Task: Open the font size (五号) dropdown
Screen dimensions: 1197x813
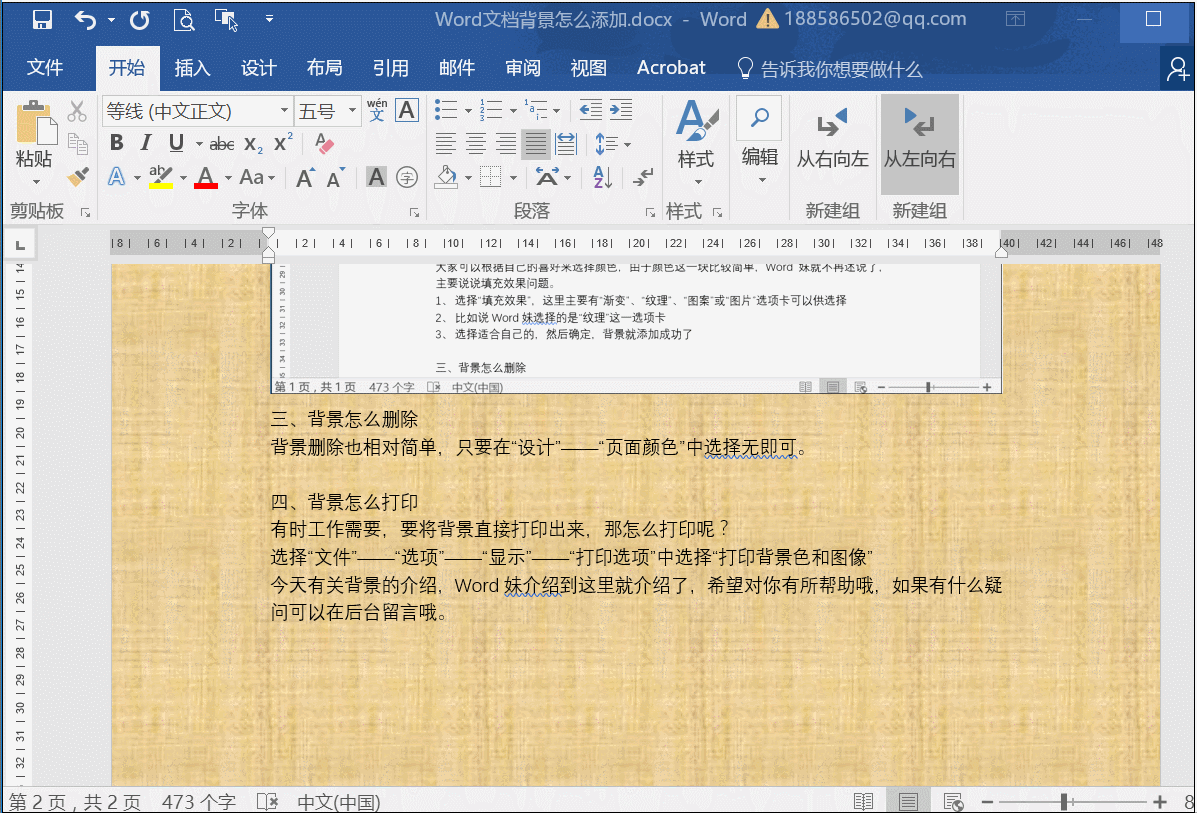Action: point(352,110)
